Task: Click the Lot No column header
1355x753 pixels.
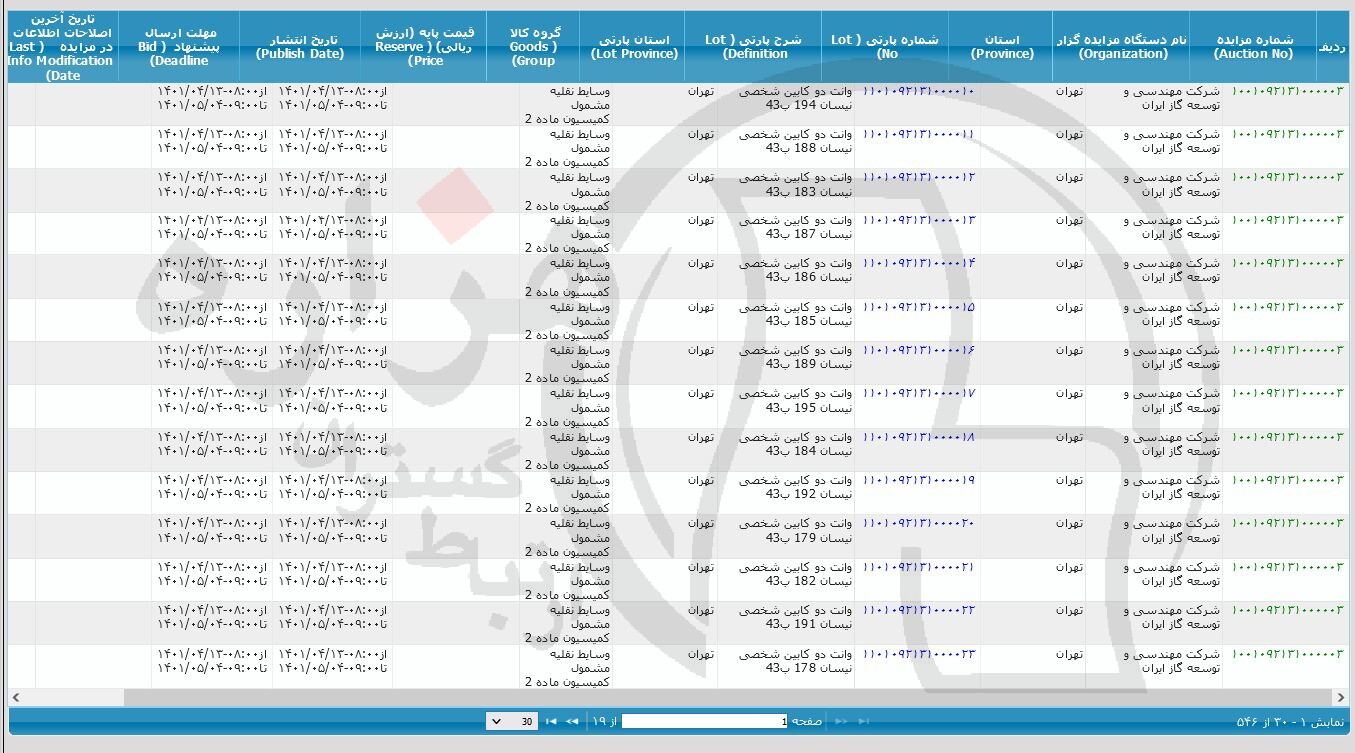Action: click(x=886, y=47)
